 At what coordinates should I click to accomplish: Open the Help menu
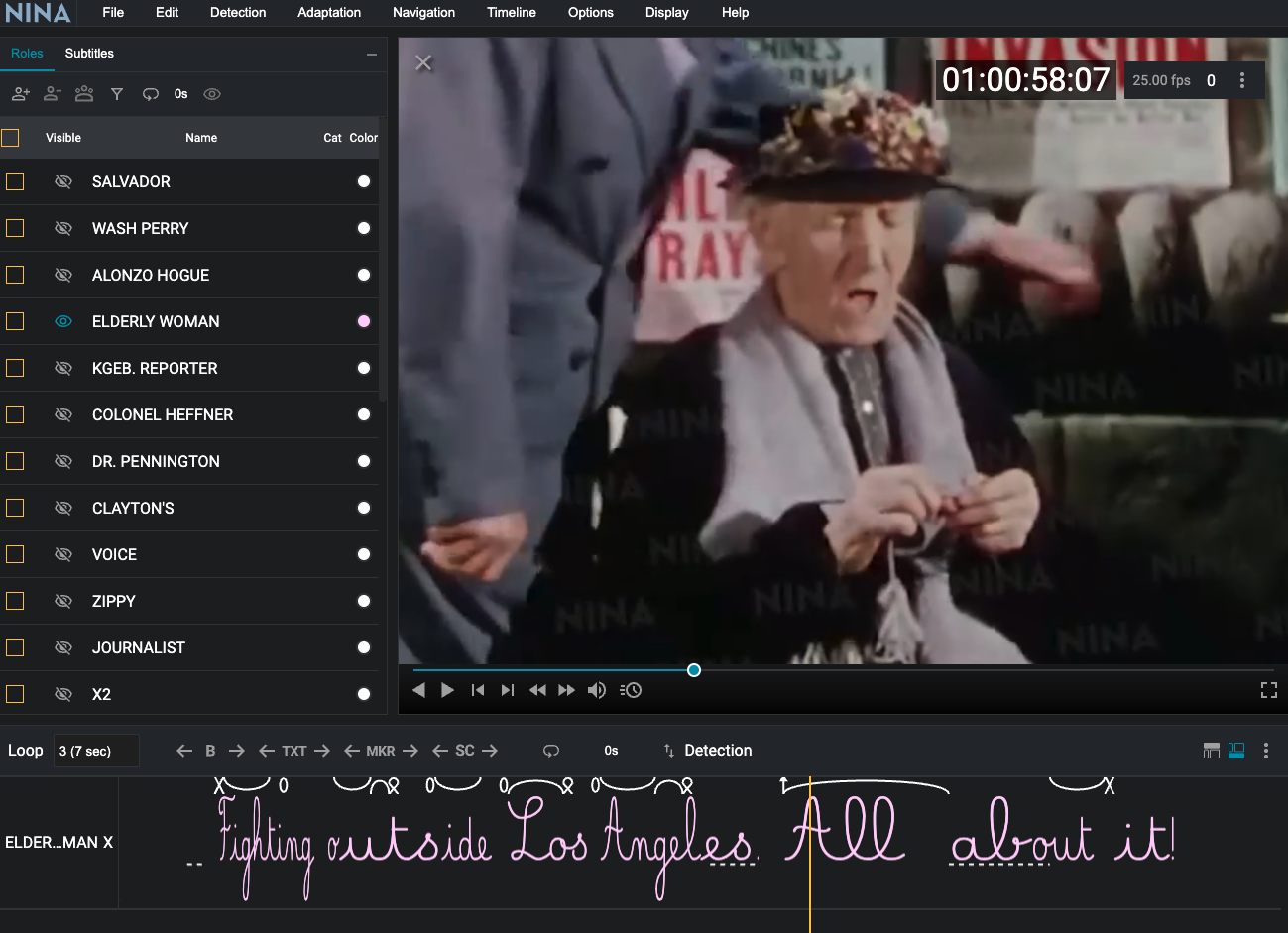736,13
